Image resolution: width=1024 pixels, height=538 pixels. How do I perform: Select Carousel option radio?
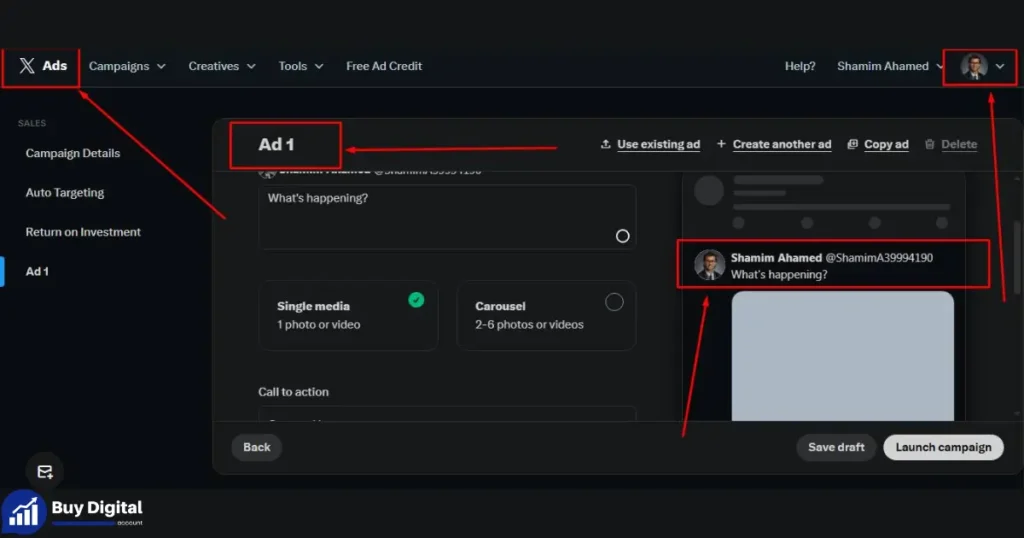click(x=614, y=302)
